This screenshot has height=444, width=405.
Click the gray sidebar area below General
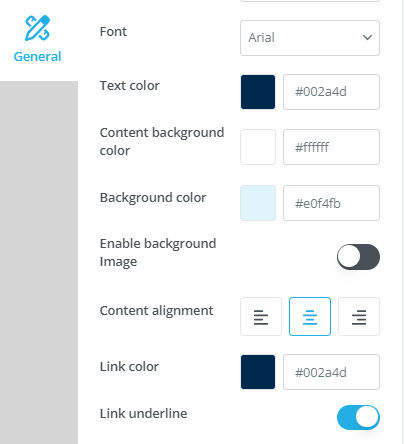click(x=39, y=262)
